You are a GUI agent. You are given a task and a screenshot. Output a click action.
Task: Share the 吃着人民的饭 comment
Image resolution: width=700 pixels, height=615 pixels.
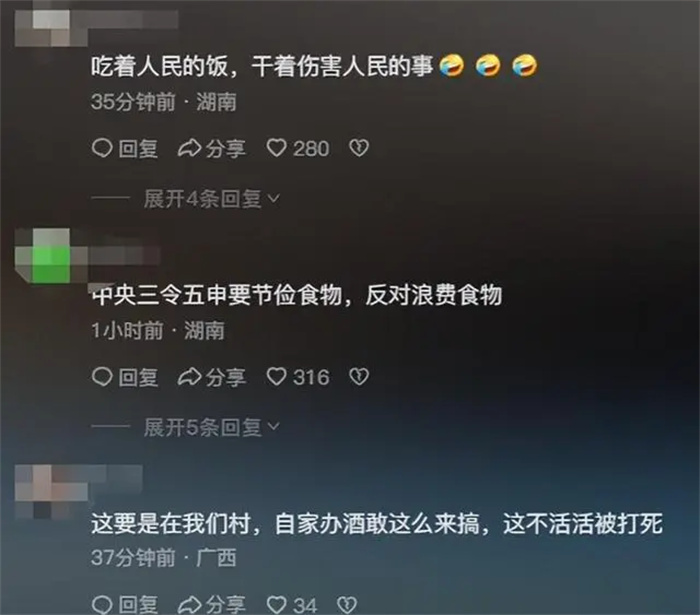pos(212,148)
